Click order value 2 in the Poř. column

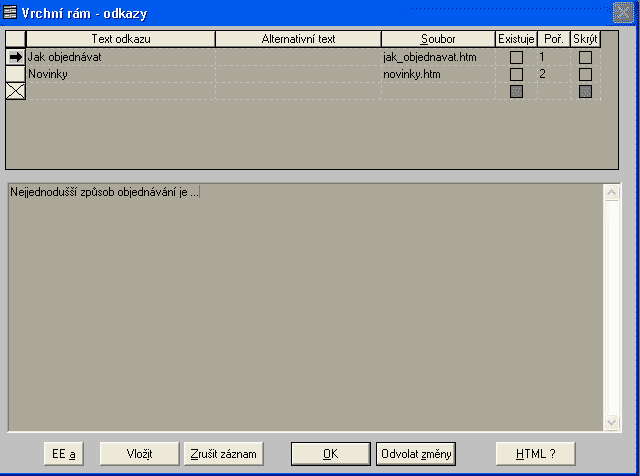click(554, 74)
